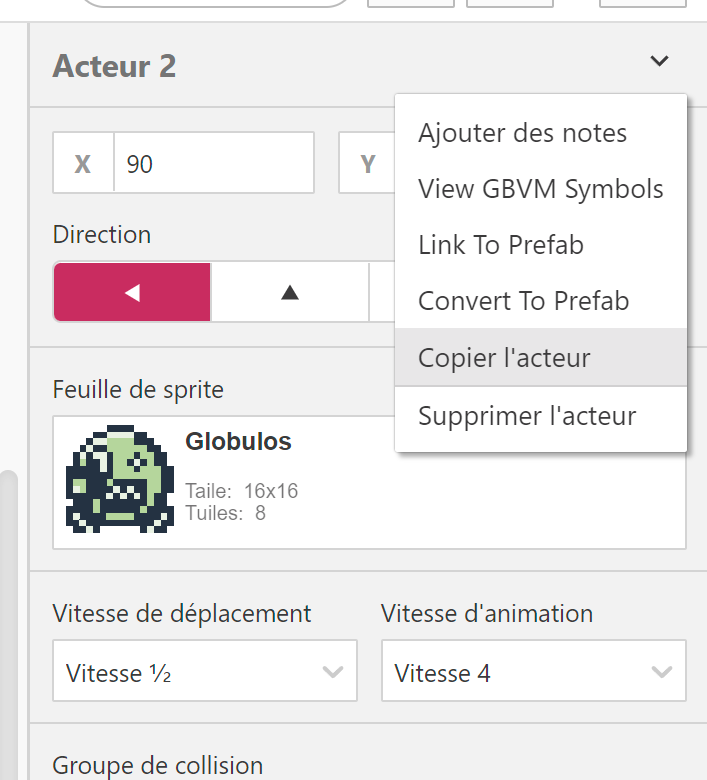The width and height of the screenshot is (707, 780).
Task: Open the Vitesse d'animation dropdown
Action: (x=533, y=673)
